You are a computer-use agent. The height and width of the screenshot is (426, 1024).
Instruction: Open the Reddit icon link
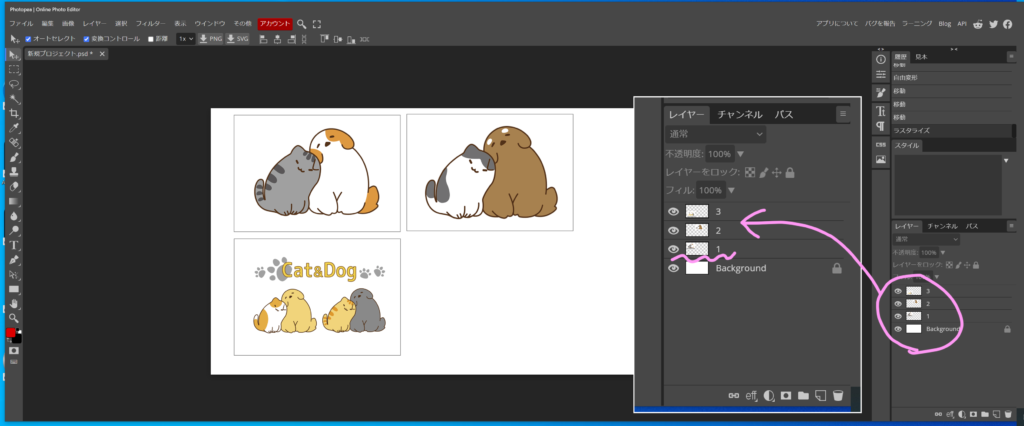977,24
